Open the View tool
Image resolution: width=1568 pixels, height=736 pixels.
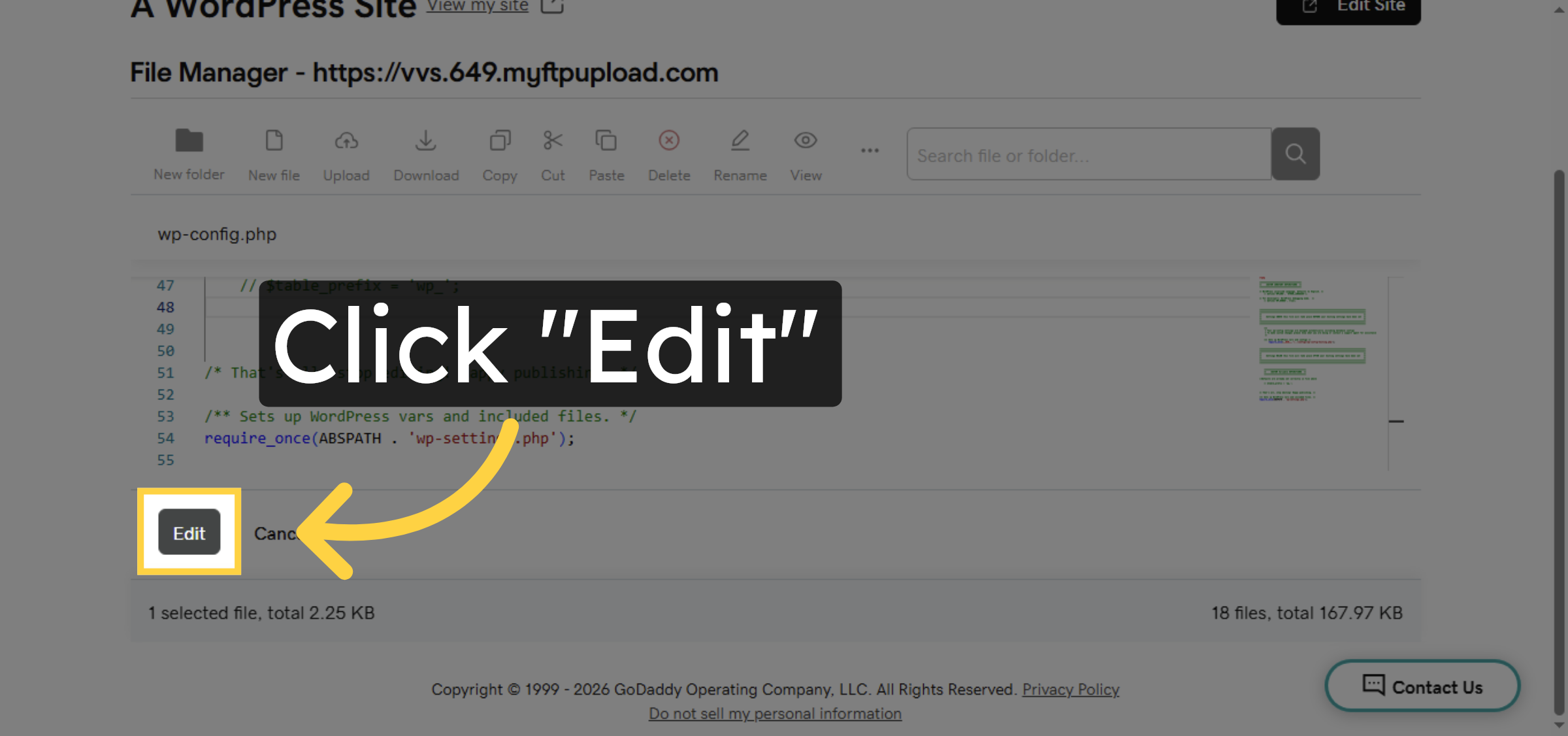(x=805, y=154)
